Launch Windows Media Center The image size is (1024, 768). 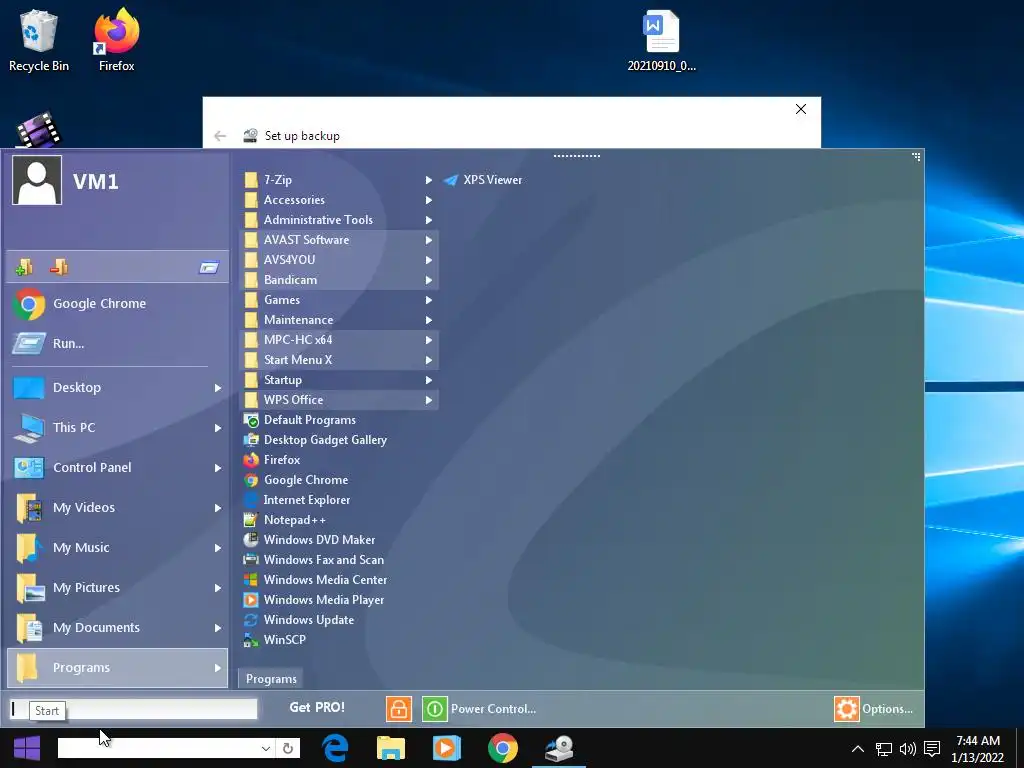pyautogui.click(x=315, y=580)
